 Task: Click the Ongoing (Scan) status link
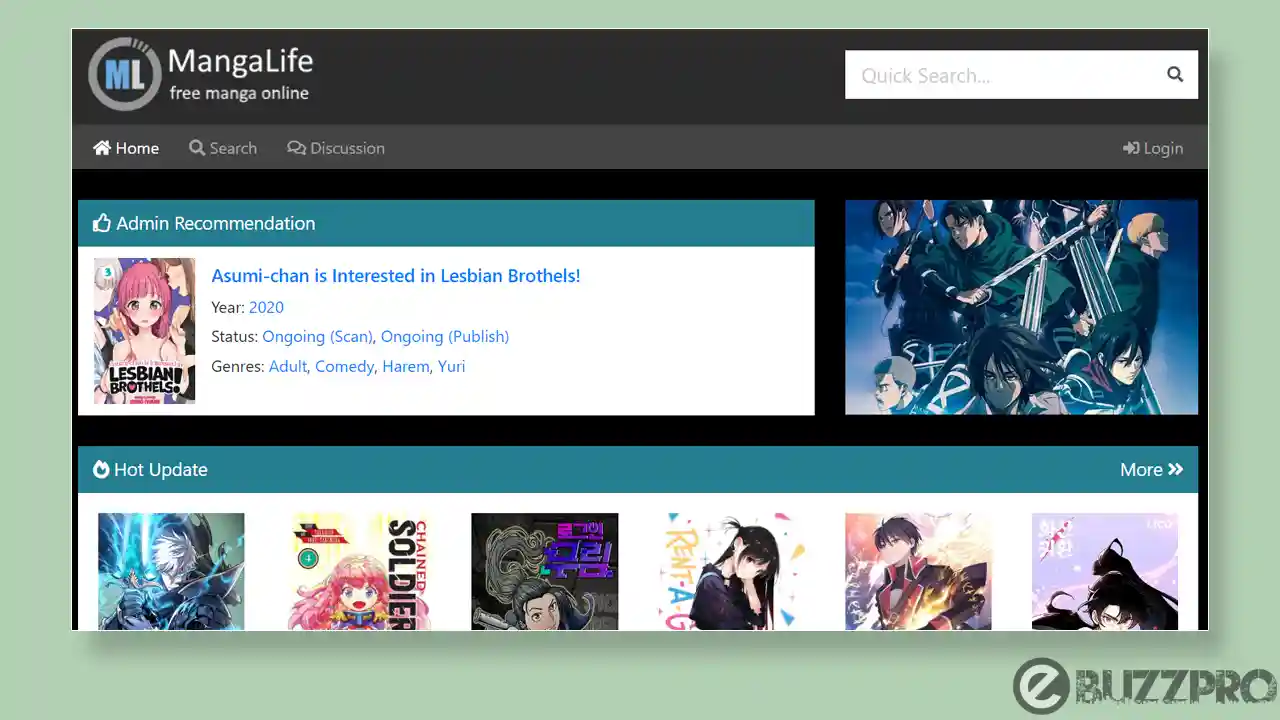[x=317, y=337]
